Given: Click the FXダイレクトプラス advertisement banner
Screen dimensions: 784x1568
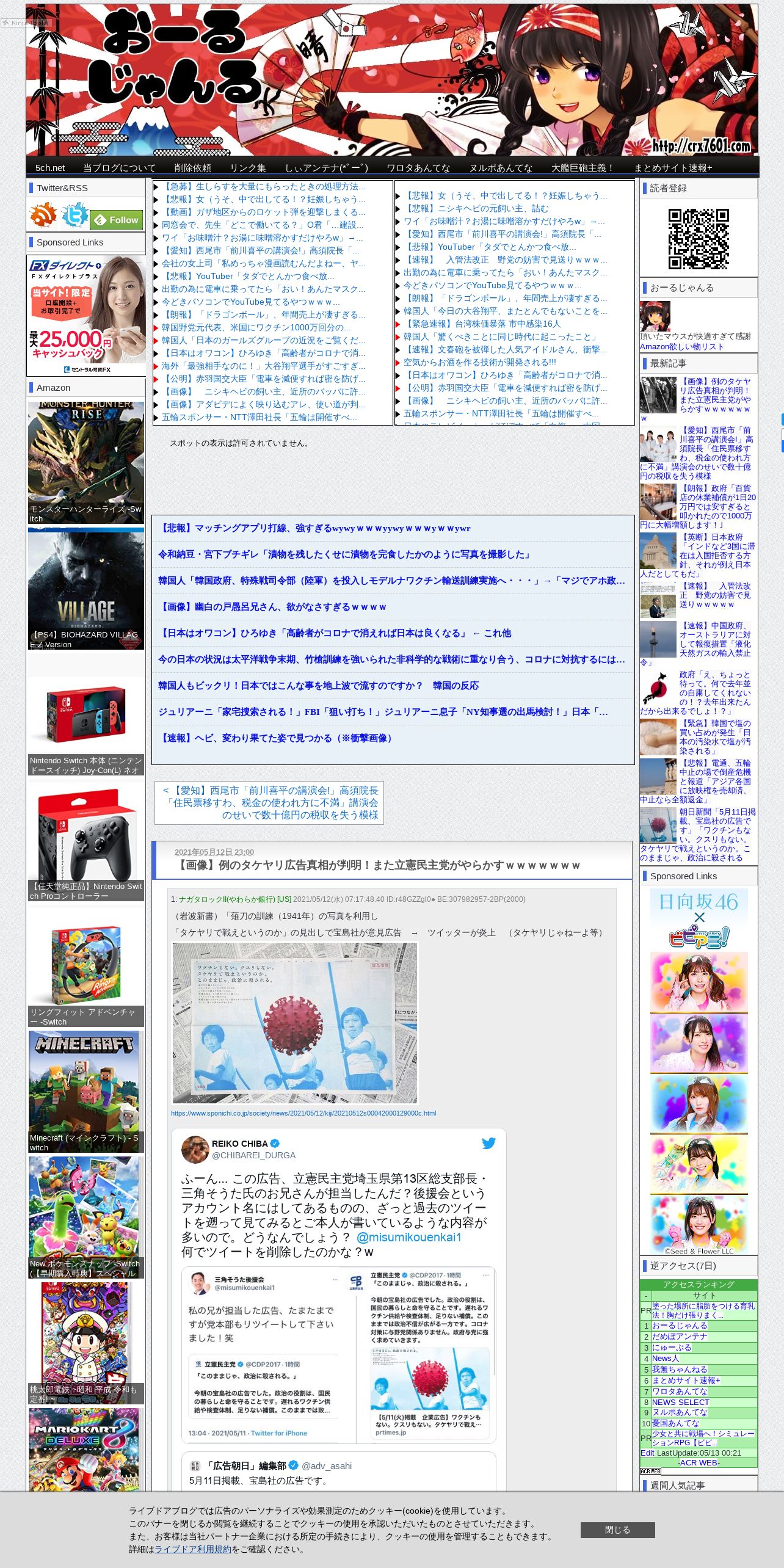Looking at the screenshot, I should (x=86, y=315).
